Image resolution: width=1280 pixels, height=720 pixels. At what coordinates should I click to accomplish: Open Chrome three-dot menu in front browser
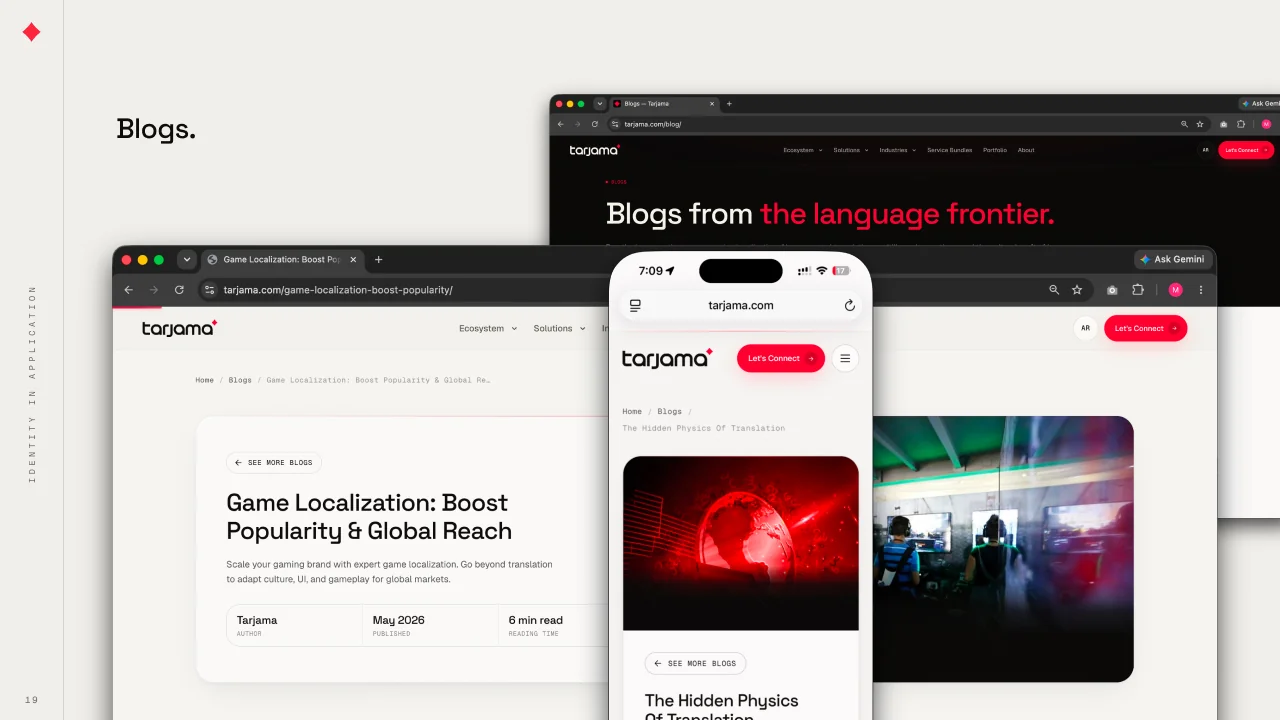coord(1201,290)
